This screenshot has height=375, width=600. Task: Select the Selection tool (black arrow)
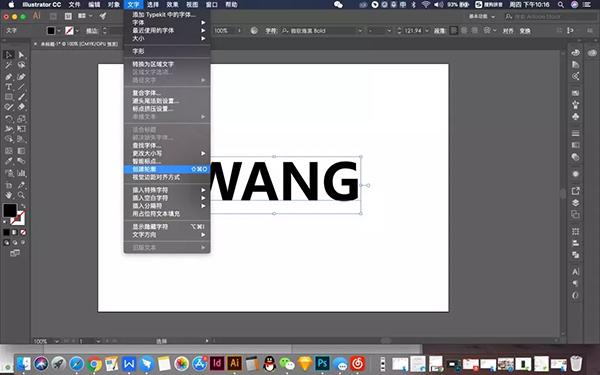(x=9, y=55)
